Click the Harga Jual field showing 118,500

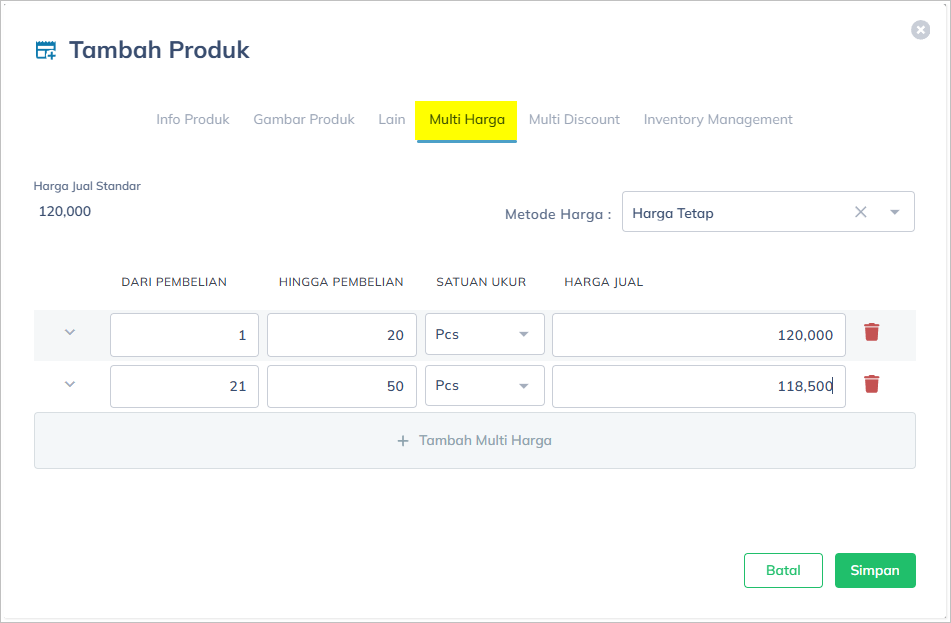pyautogui.click(x=698, y=386)
